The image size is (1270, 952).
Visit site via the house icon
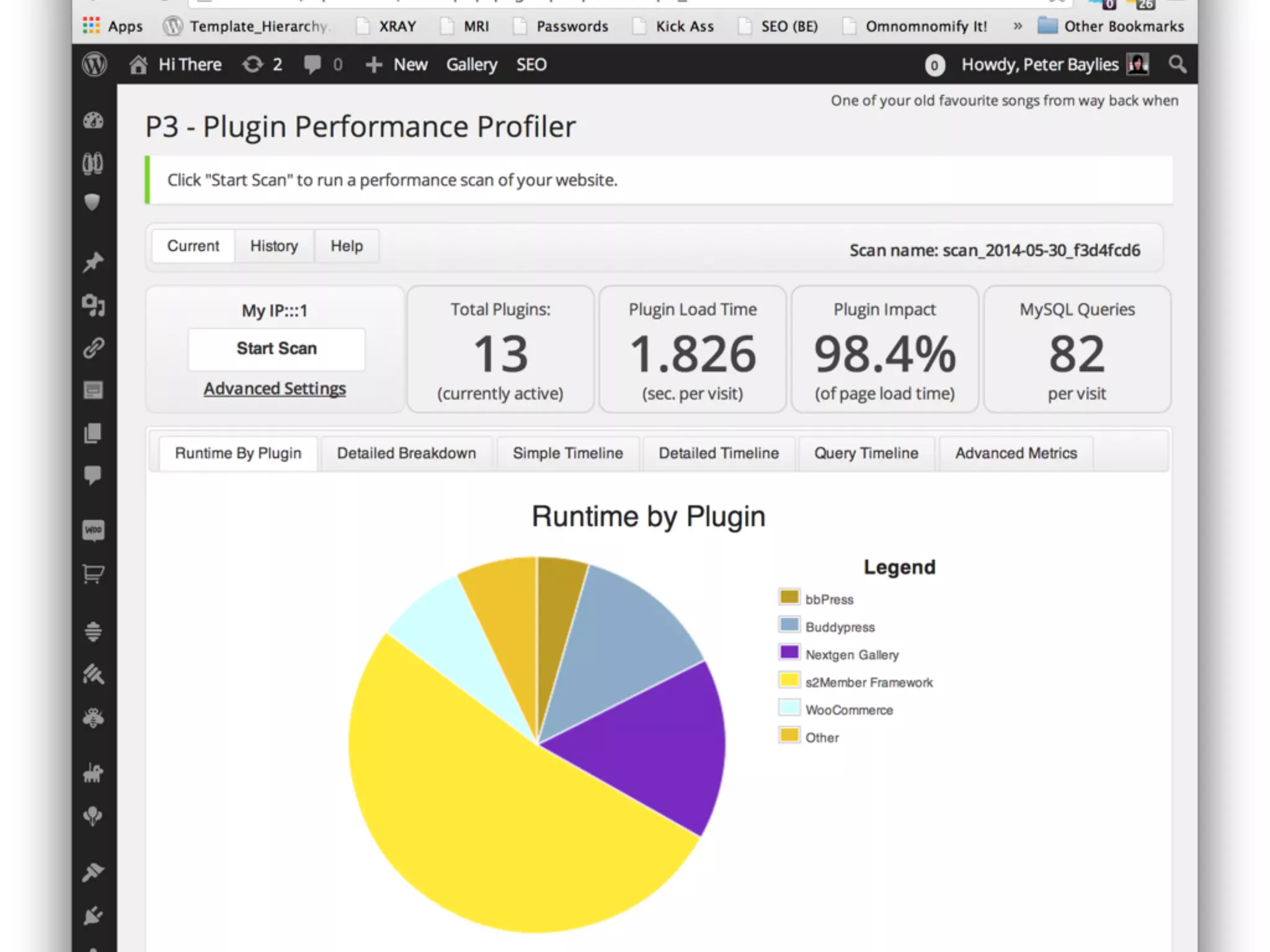[138, 64]
